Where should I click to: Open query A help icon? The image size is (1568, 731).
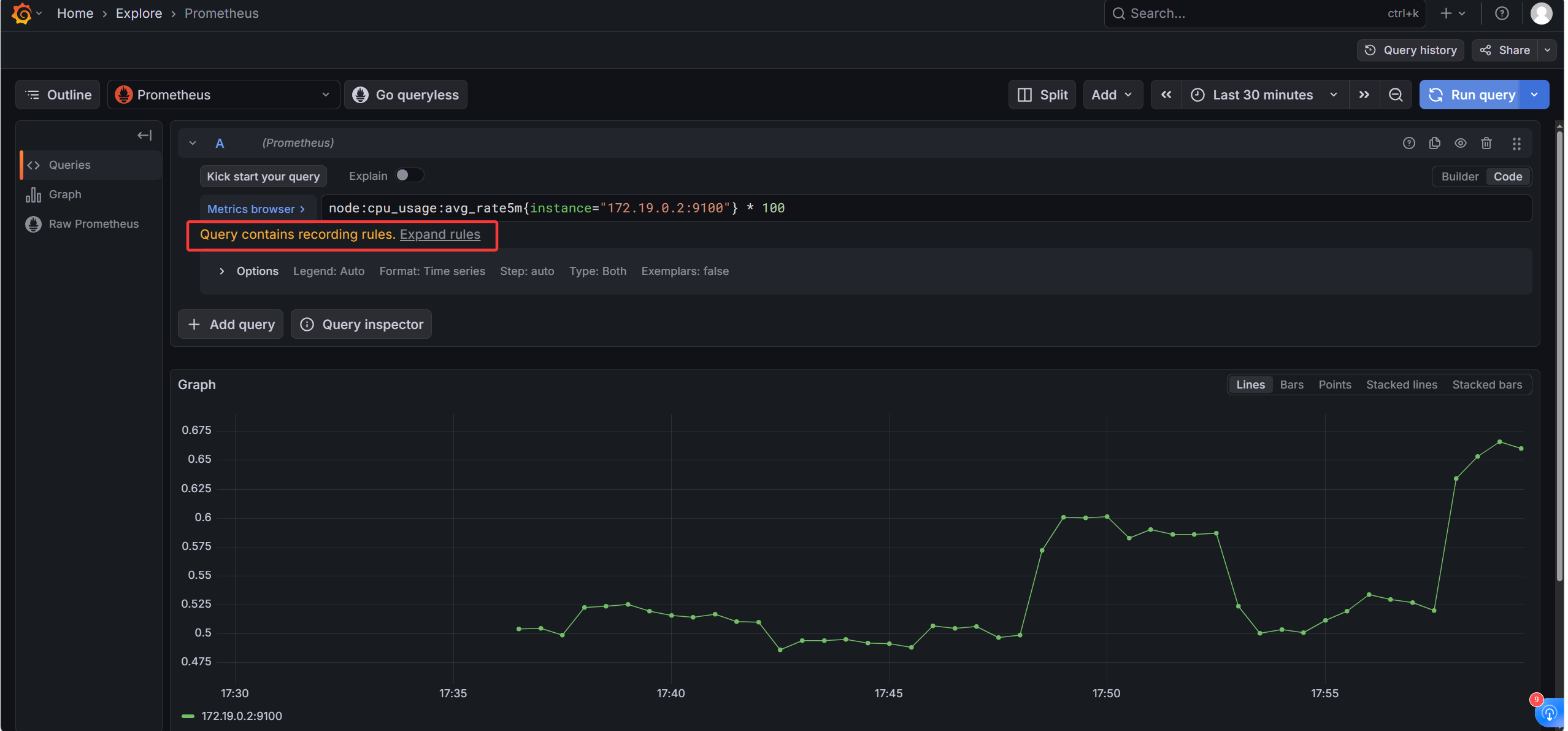point(1409,143)
